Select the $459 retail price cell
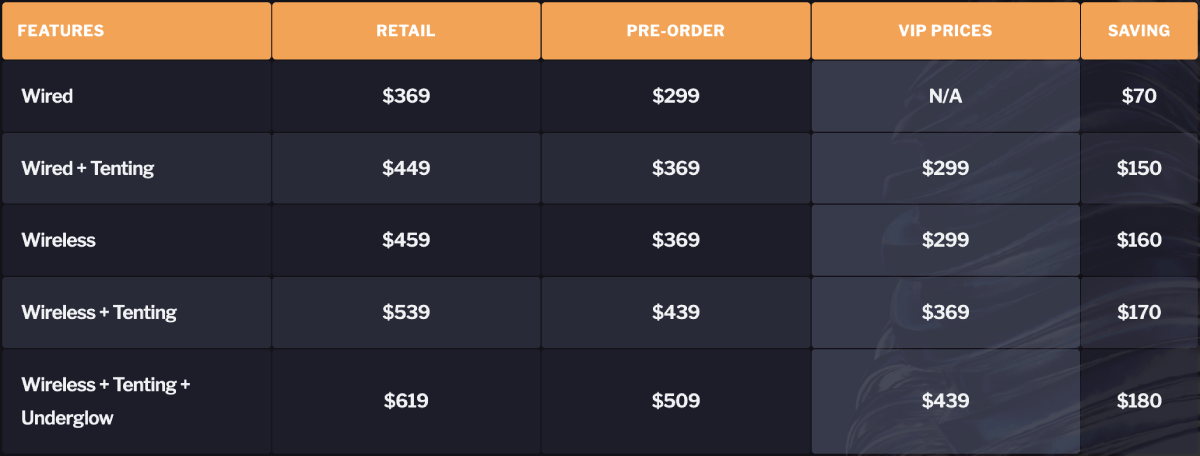The width and height of the screenshot is (1200, 456). point(406,240)
